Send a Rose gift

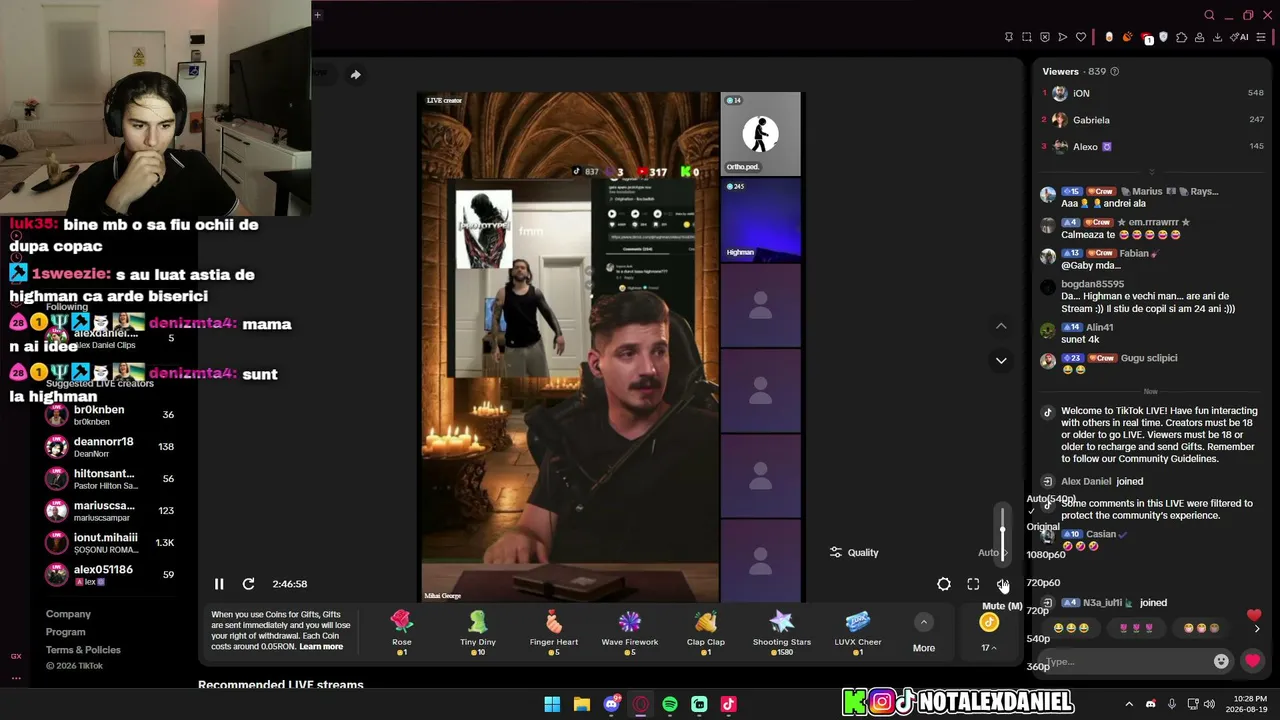402,632
